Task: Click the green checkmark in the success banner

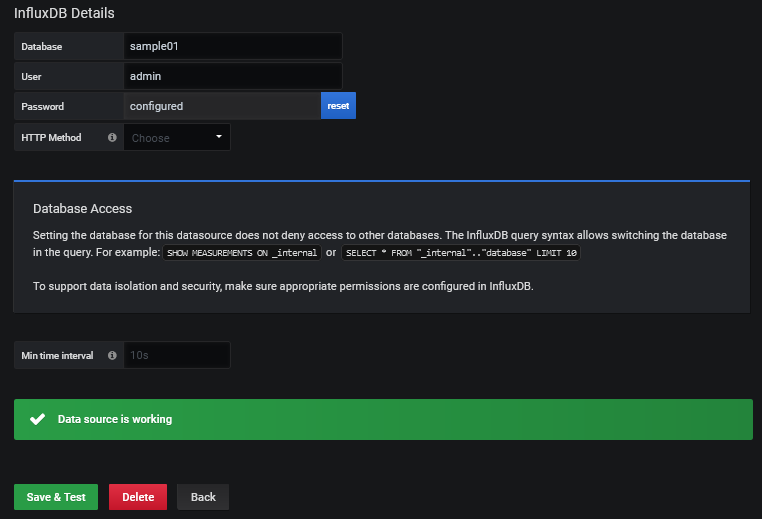Action: pos(37,420)
